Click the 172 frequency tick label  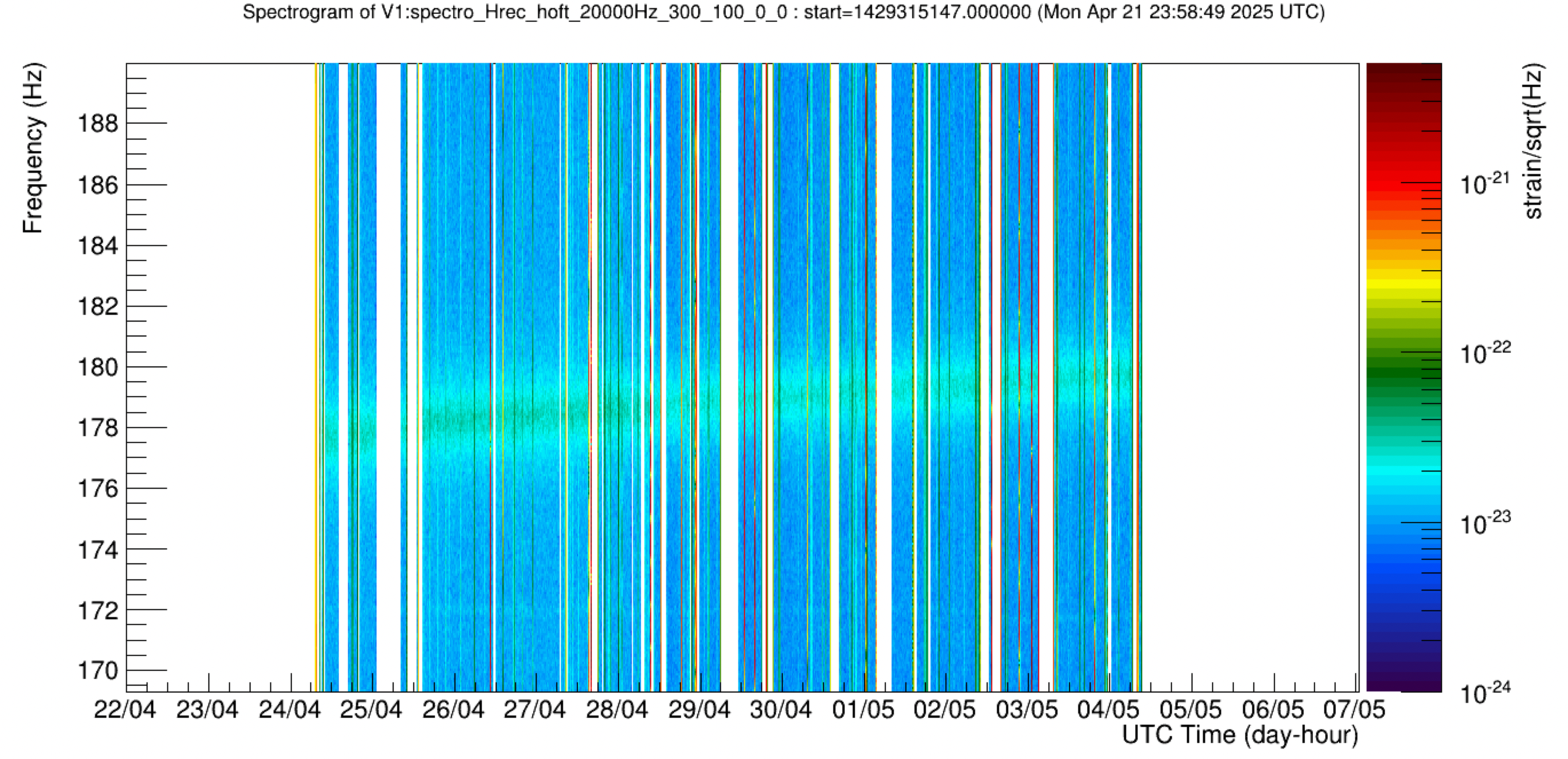pyautogui.click(x=97, y=611)
